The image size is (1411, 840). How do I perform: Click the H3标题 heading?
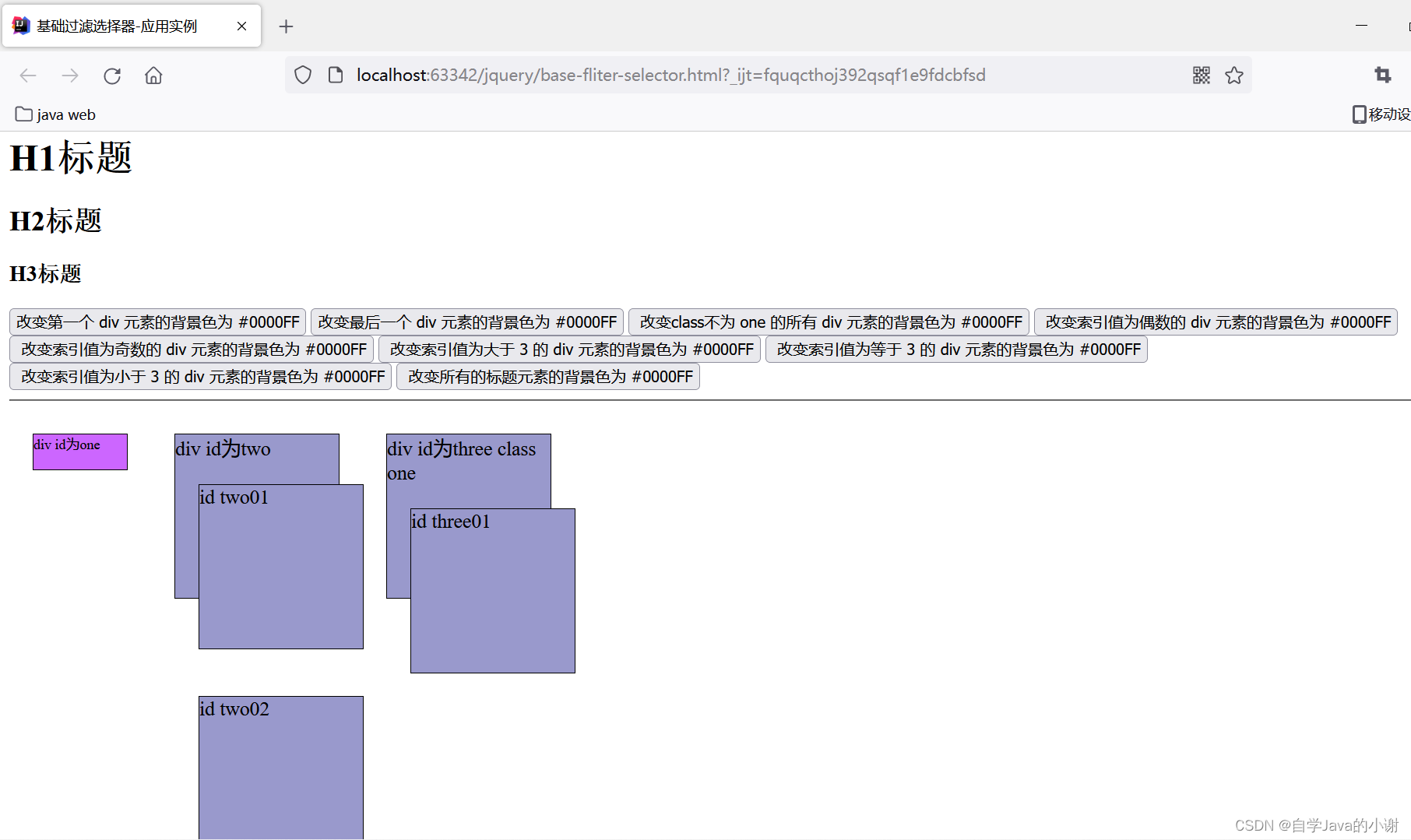coord(46,274)
